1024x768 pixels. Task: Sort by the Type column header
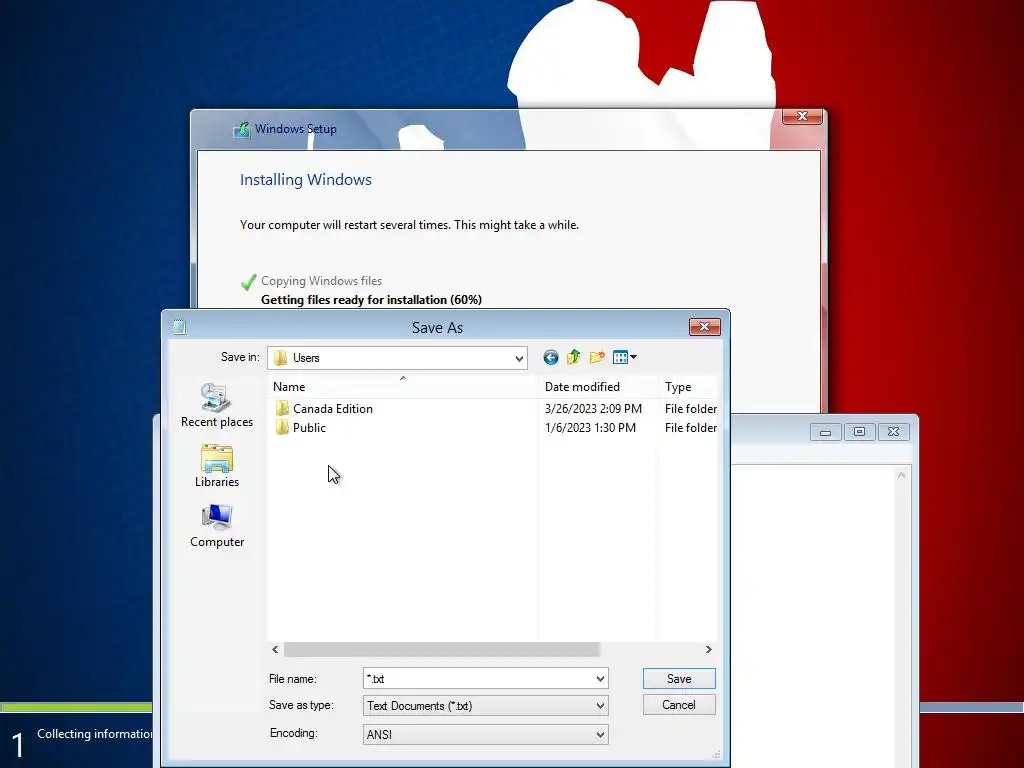688,387
